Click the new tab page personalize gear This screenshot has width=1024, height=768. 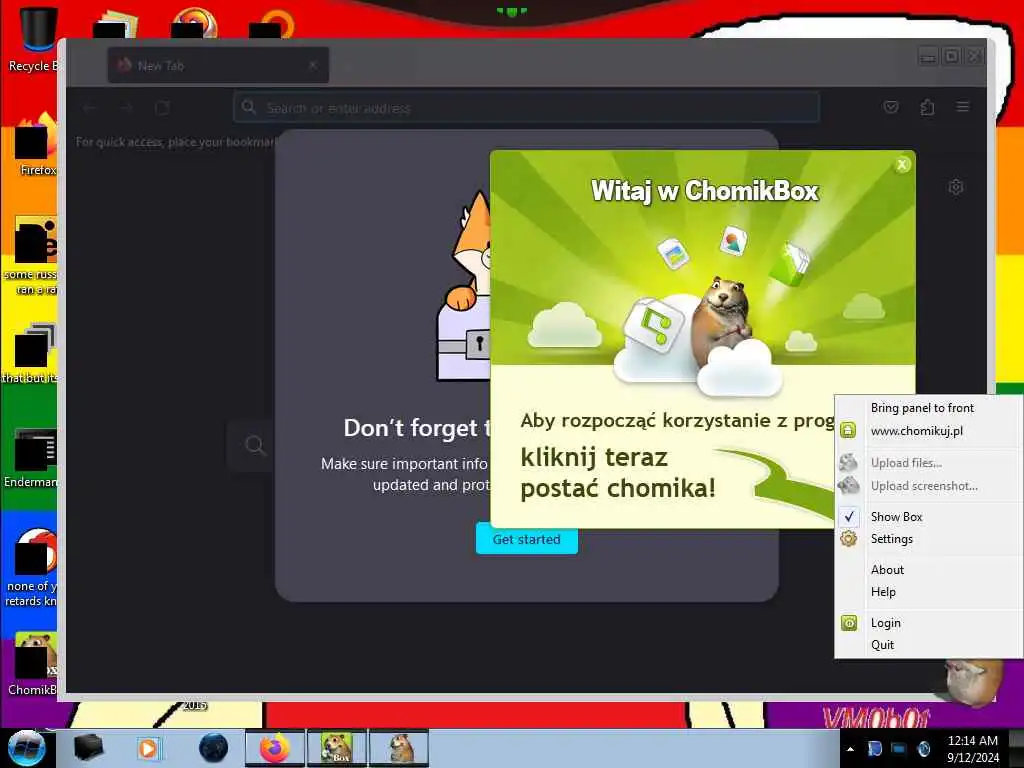coord(955,187)
